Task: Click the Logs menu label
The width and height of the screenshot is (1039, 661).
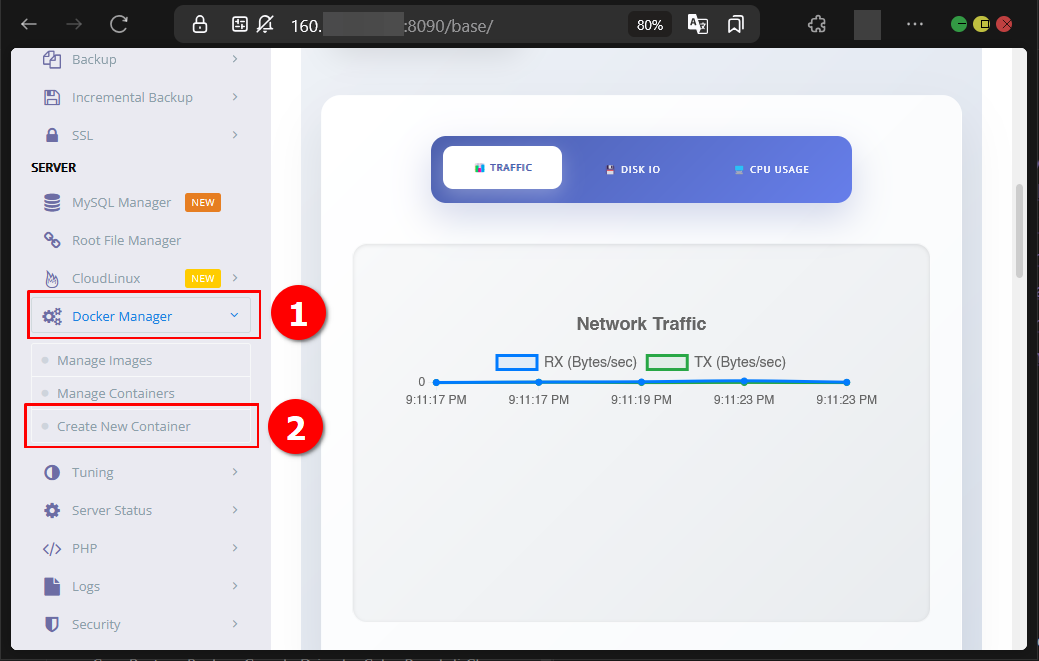Action: (x=86, y=587)
